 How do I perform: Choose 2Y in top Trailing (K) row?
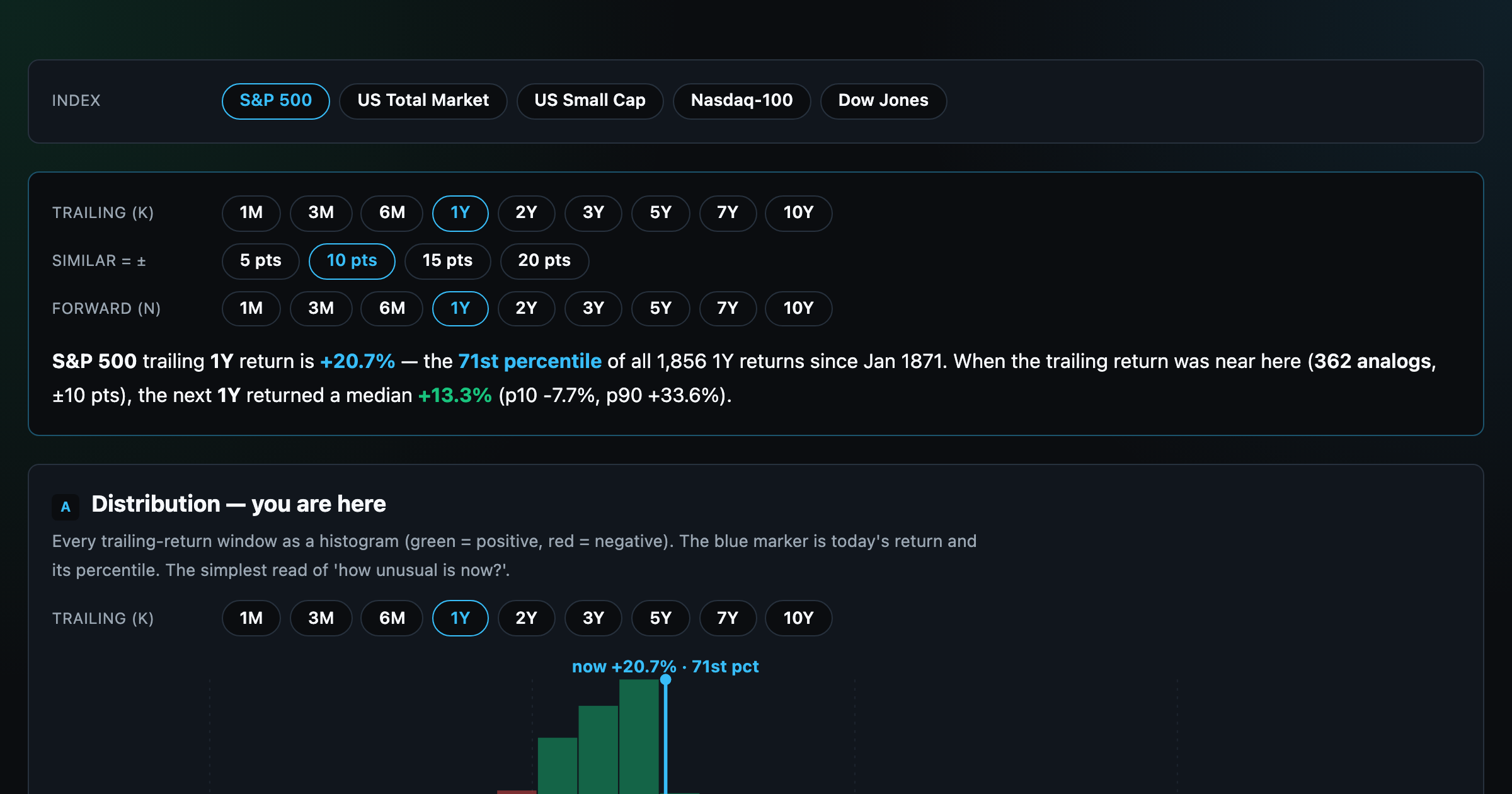(x=526, y=213)
